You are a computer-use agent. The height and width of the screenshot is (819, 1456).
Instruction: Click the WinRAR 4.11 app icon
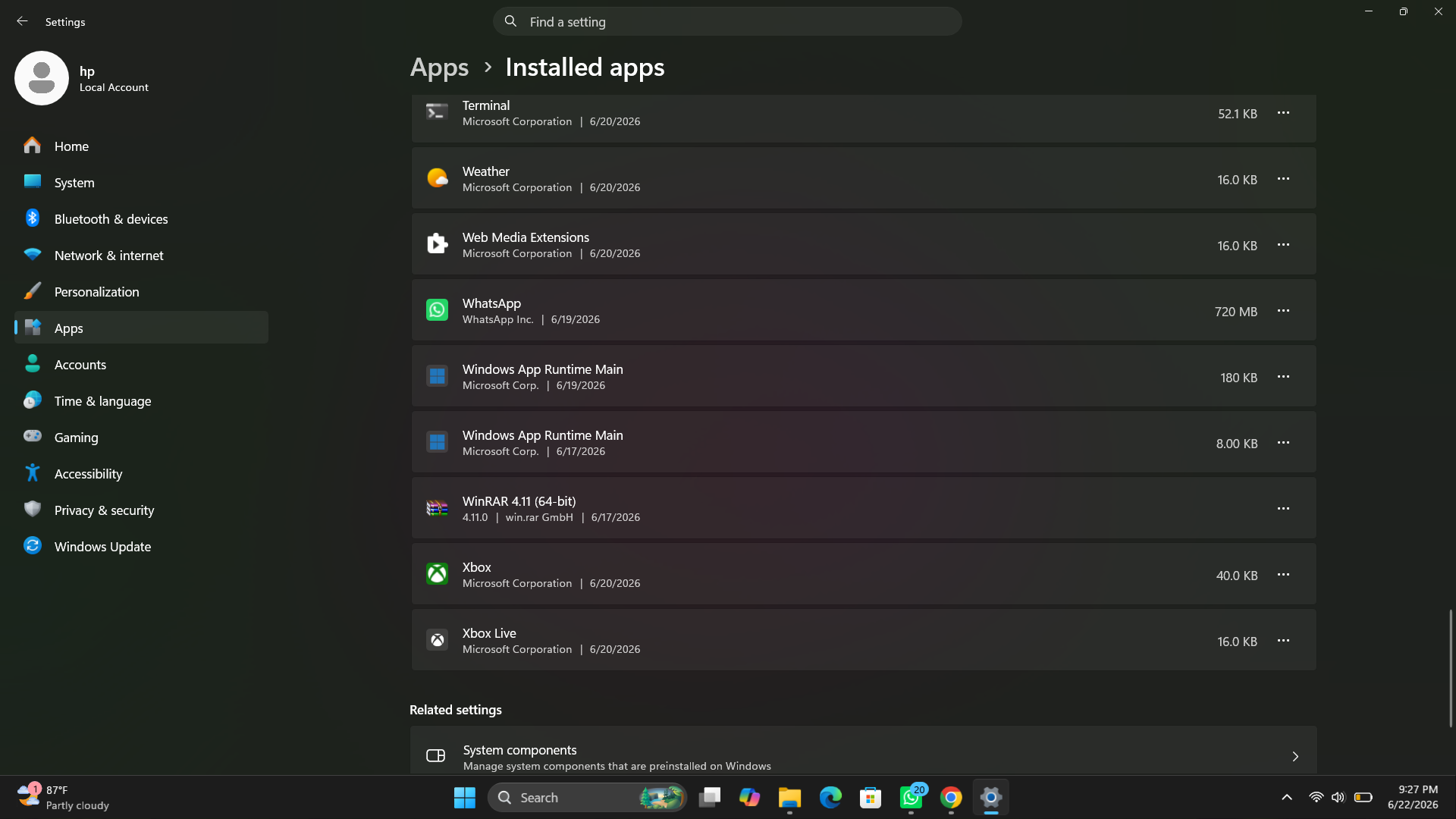[437, 508]
